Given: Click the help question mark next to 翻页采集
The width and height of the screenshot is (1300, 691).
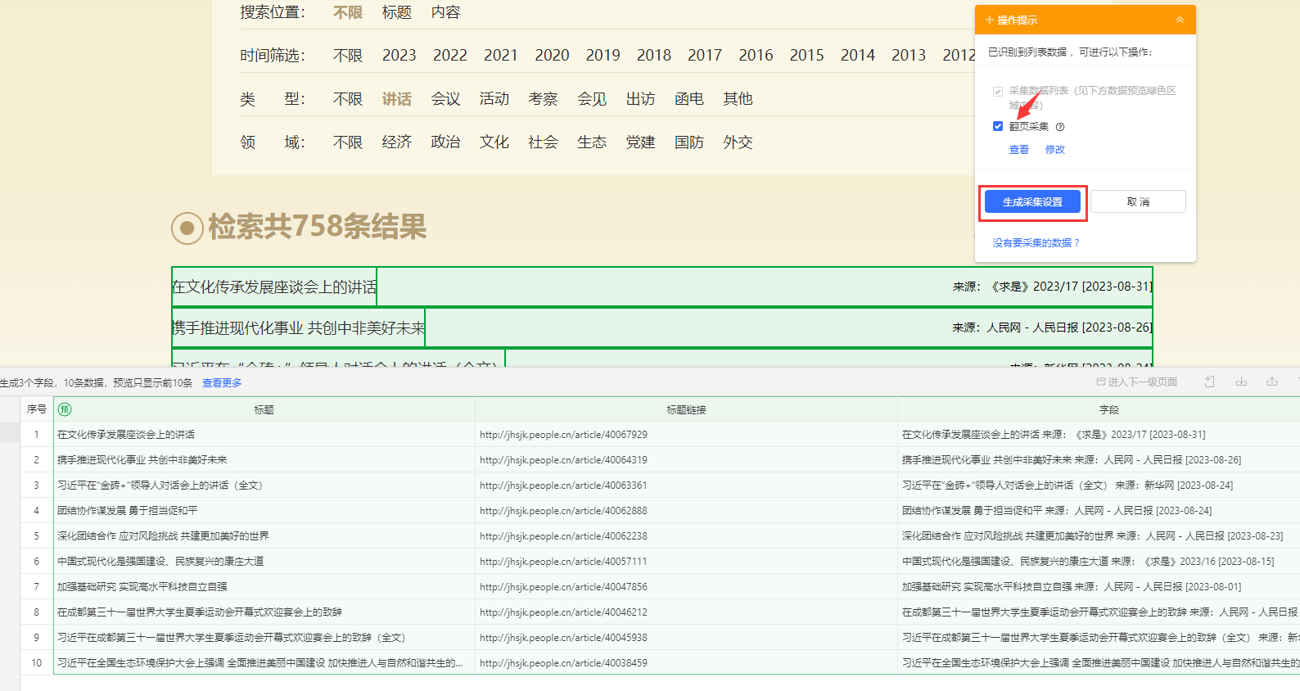Looking at the screenshot, I should coord(1060,127).
